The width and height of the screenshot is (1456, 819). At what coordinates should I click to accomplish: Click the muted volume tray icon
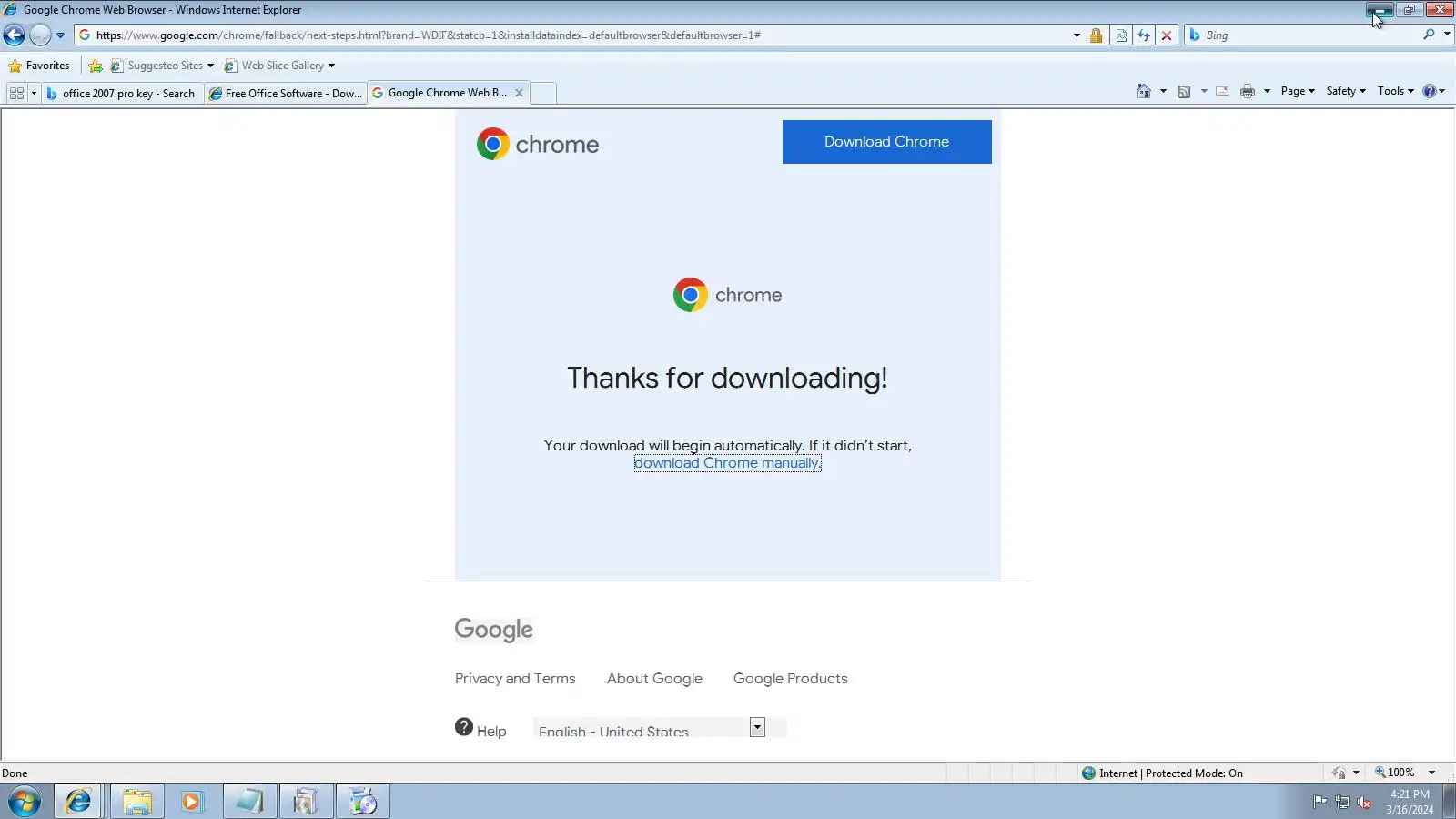click(x=1364, y=802)
